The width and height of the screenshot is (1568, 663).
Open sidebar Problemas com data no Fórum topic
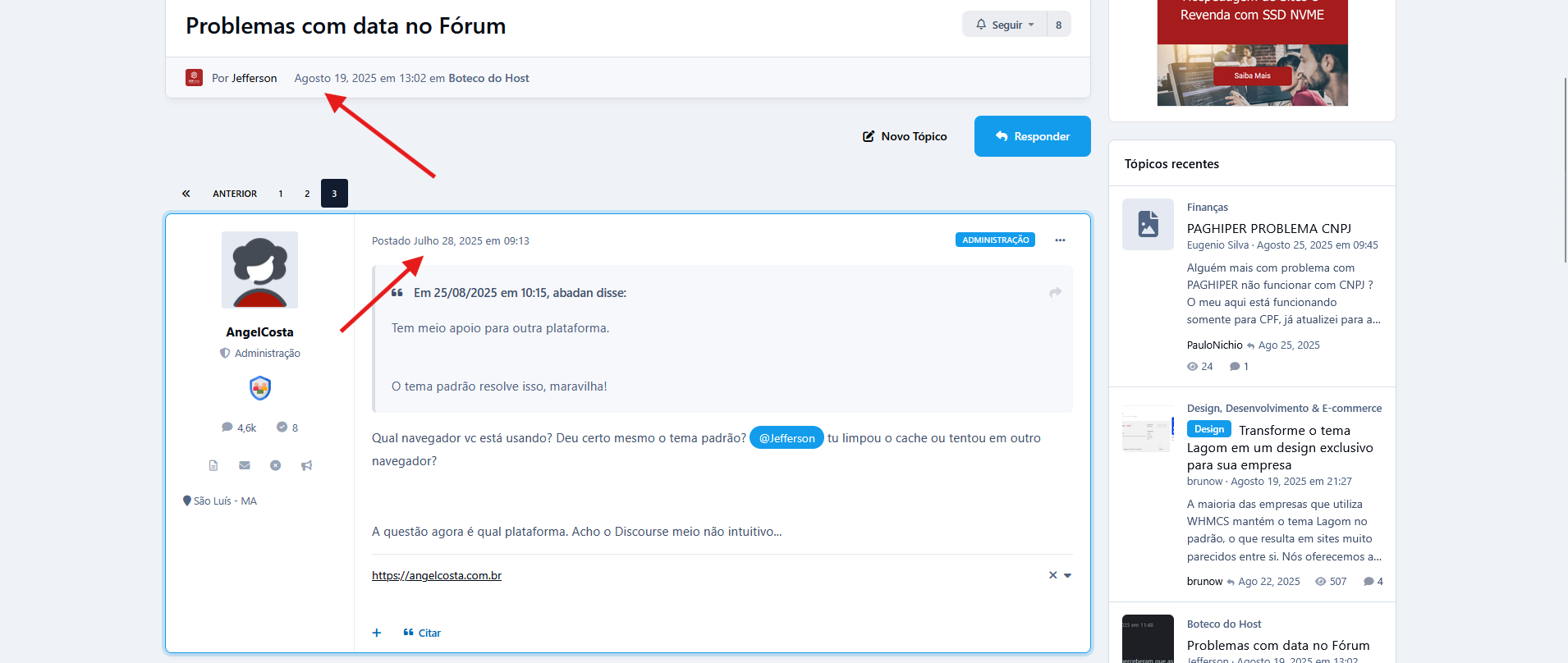[x=1278, y=646]
